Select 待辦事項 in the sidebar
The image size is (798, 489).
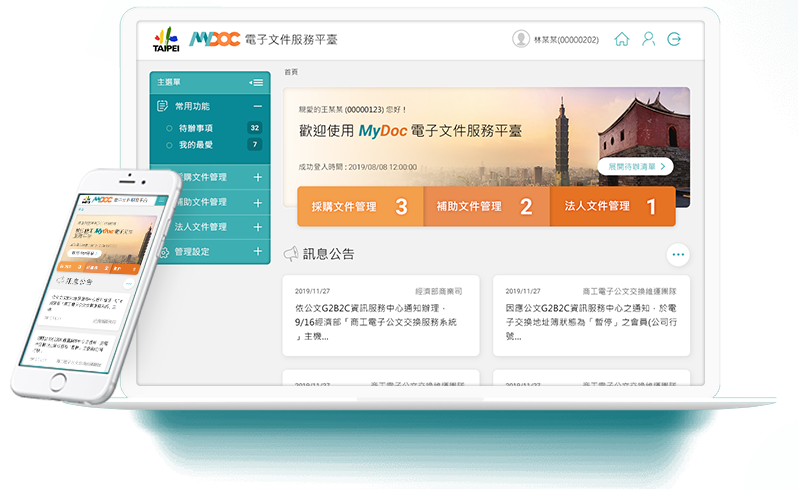(x=195, y=128)
